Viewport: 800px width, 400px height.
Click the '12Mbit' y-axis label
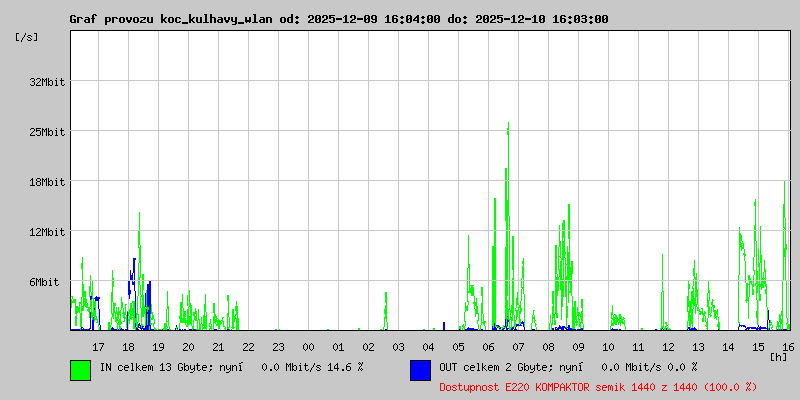pyautogui.click(x=47, y=232)
